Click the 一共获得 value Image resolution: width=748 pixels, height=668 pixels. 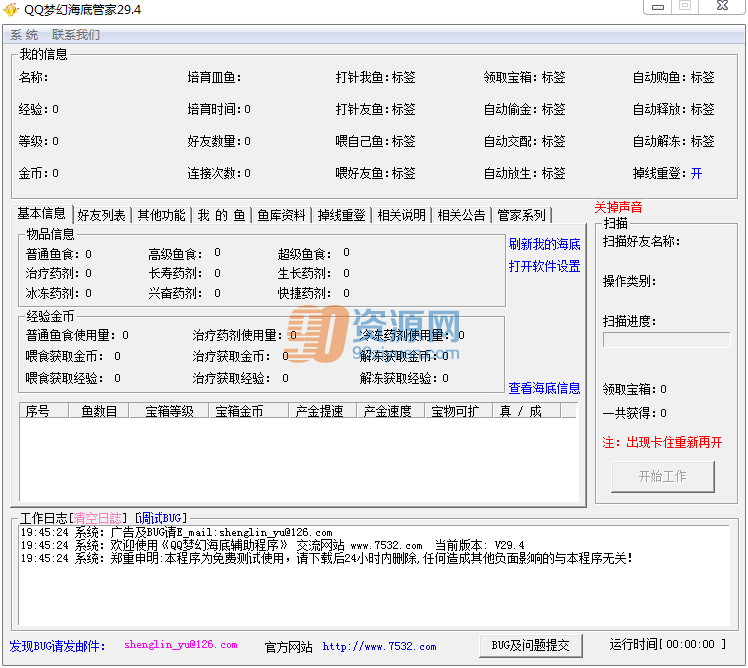click(663, 413)
